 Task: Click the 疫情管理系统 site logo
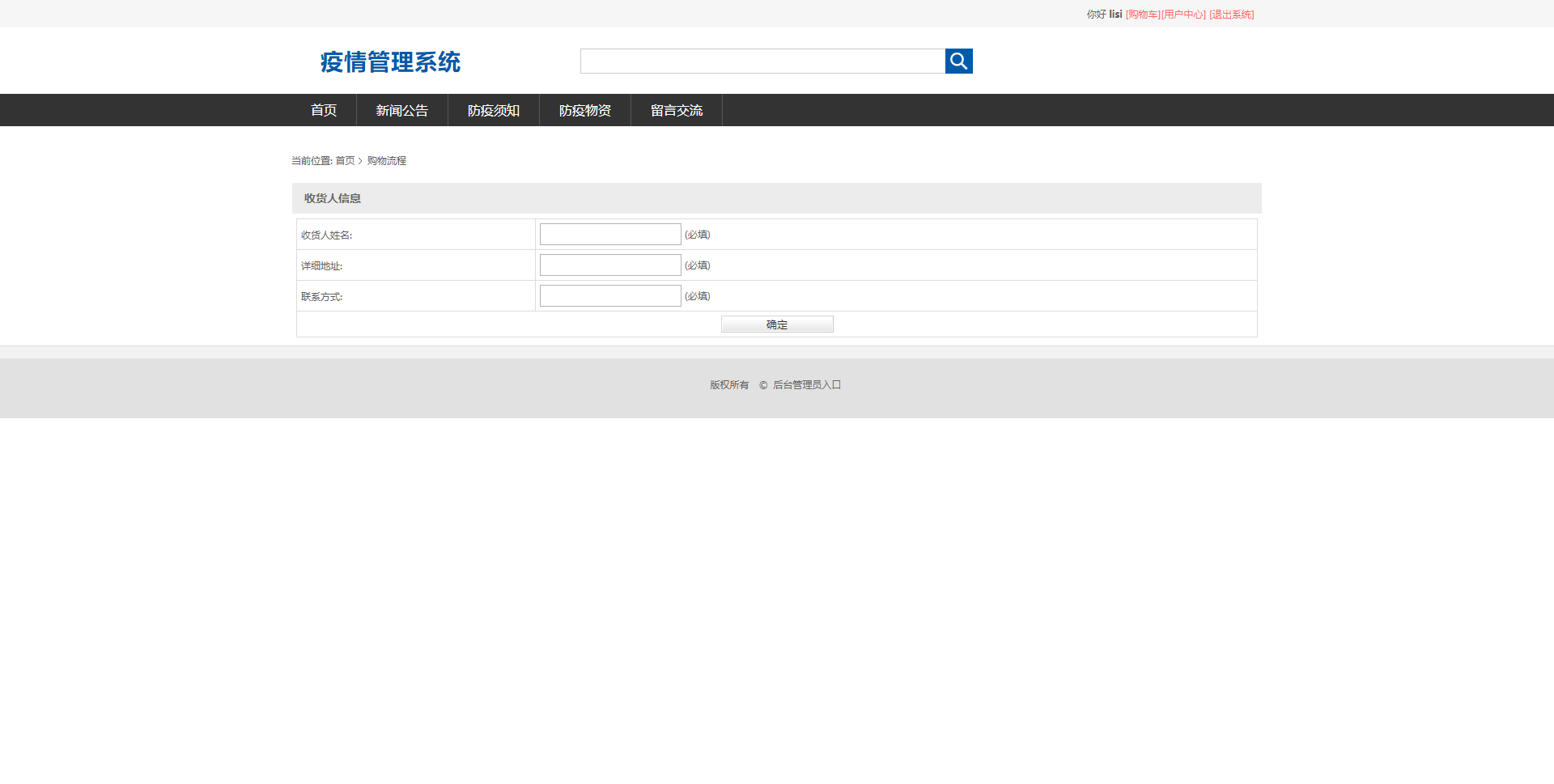tap(390, 61)
